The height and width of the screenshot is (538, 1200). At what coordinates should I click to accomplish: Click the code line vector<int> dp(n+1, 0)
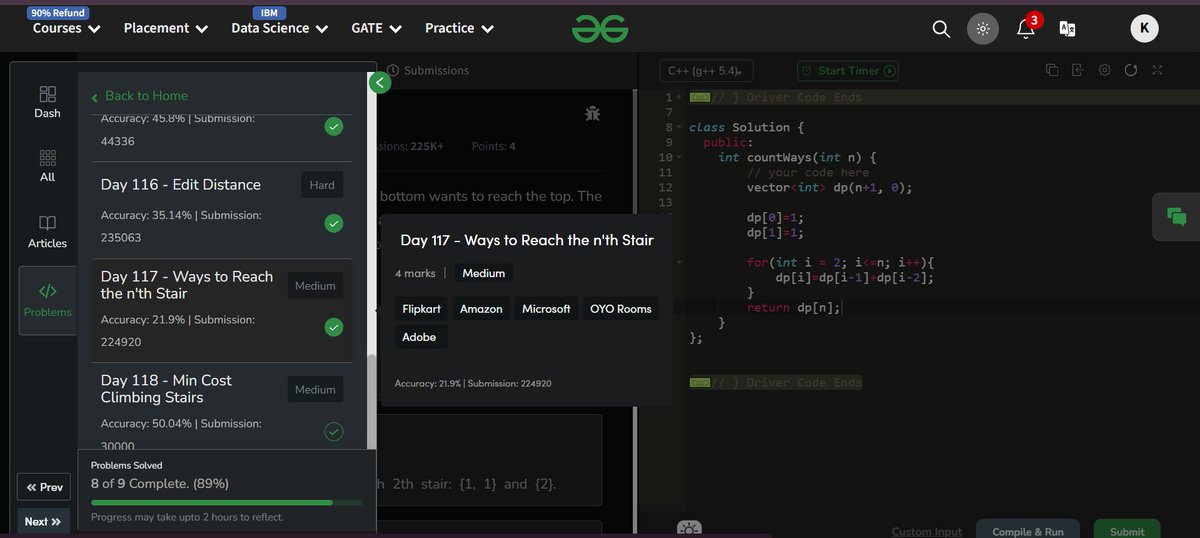point(829,187)
